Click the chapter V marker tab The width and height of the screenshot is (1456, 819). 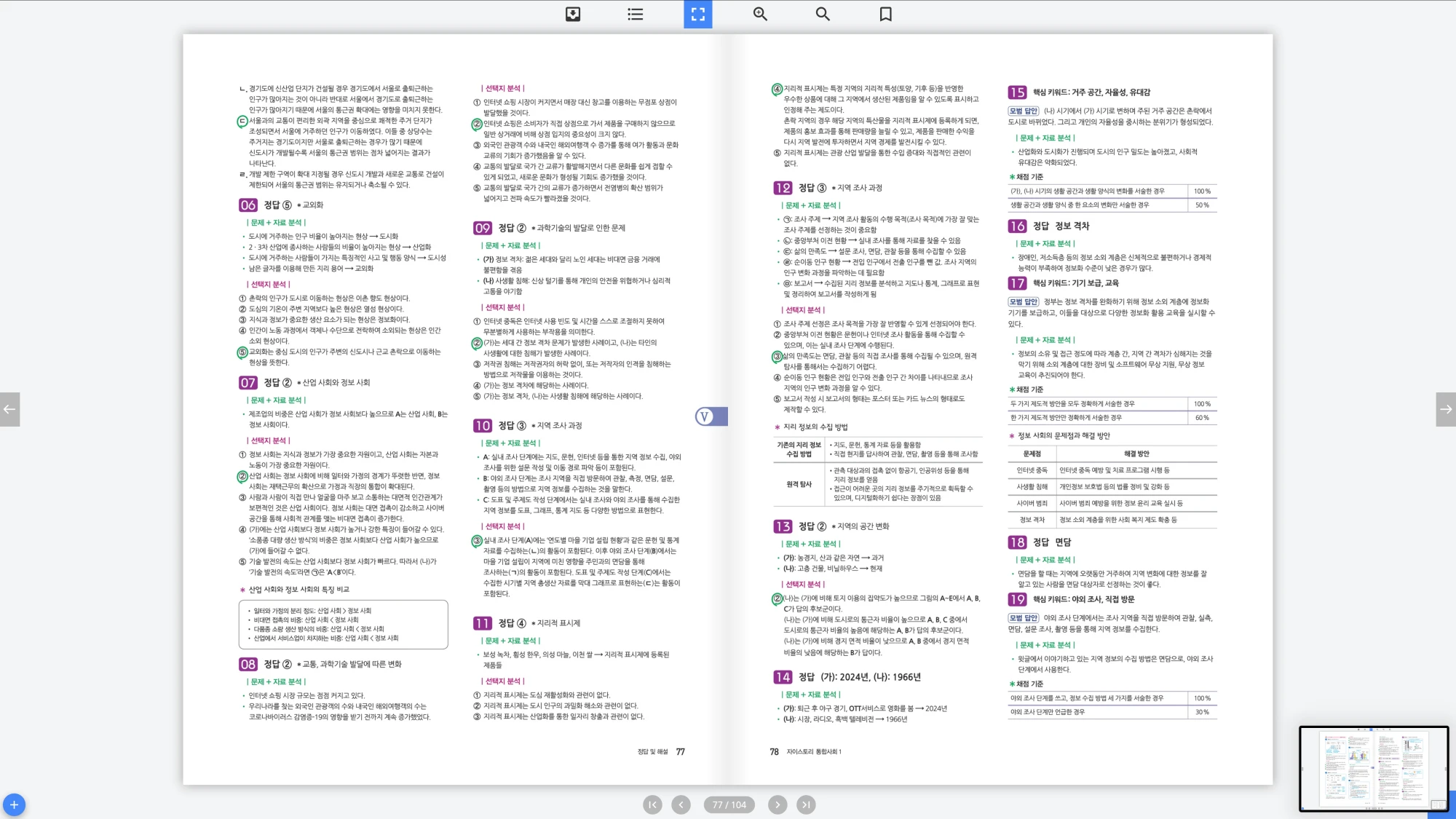coord(711,416)
